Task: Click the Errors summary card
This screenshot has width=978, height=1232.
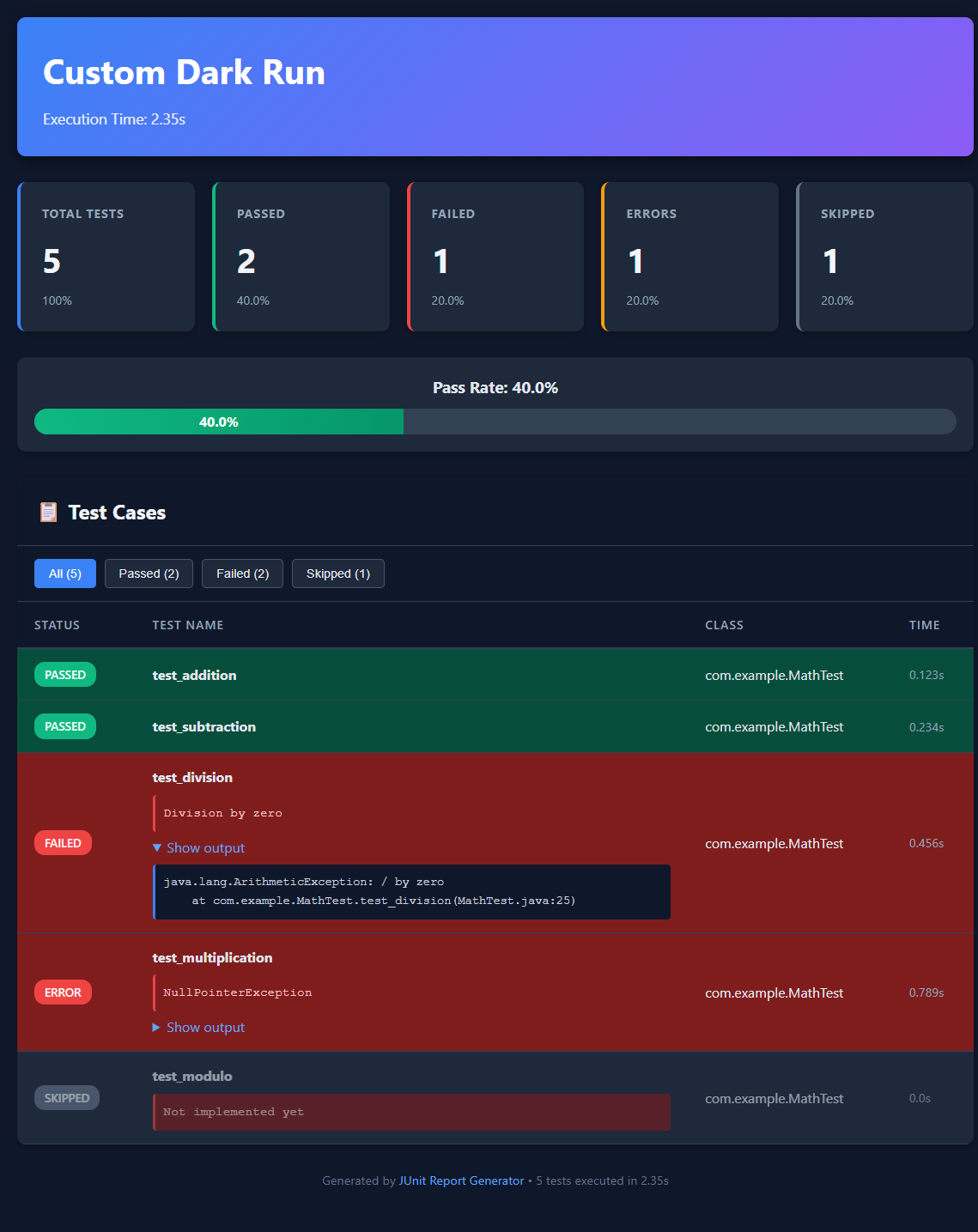Action: 690,257
